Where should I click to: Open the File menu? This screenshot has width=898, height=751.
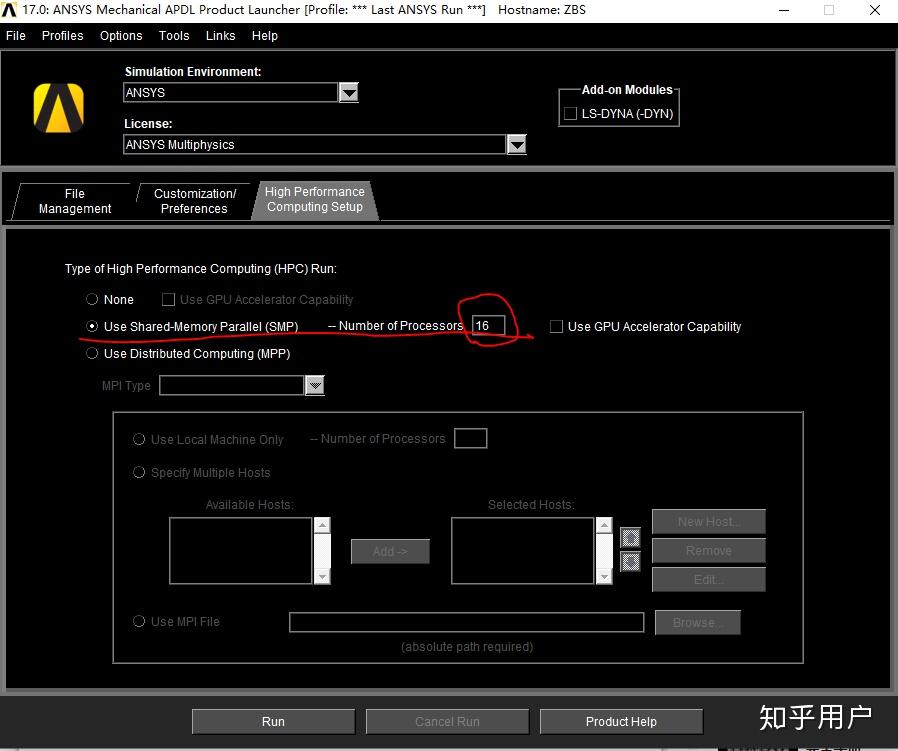[15, 36]
